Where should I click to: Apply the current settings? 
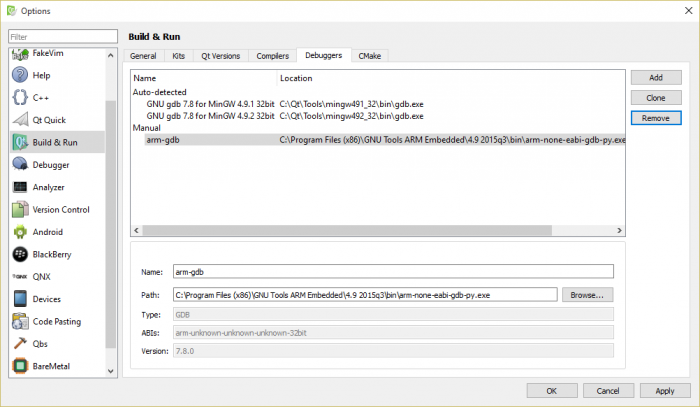(665, 390)
